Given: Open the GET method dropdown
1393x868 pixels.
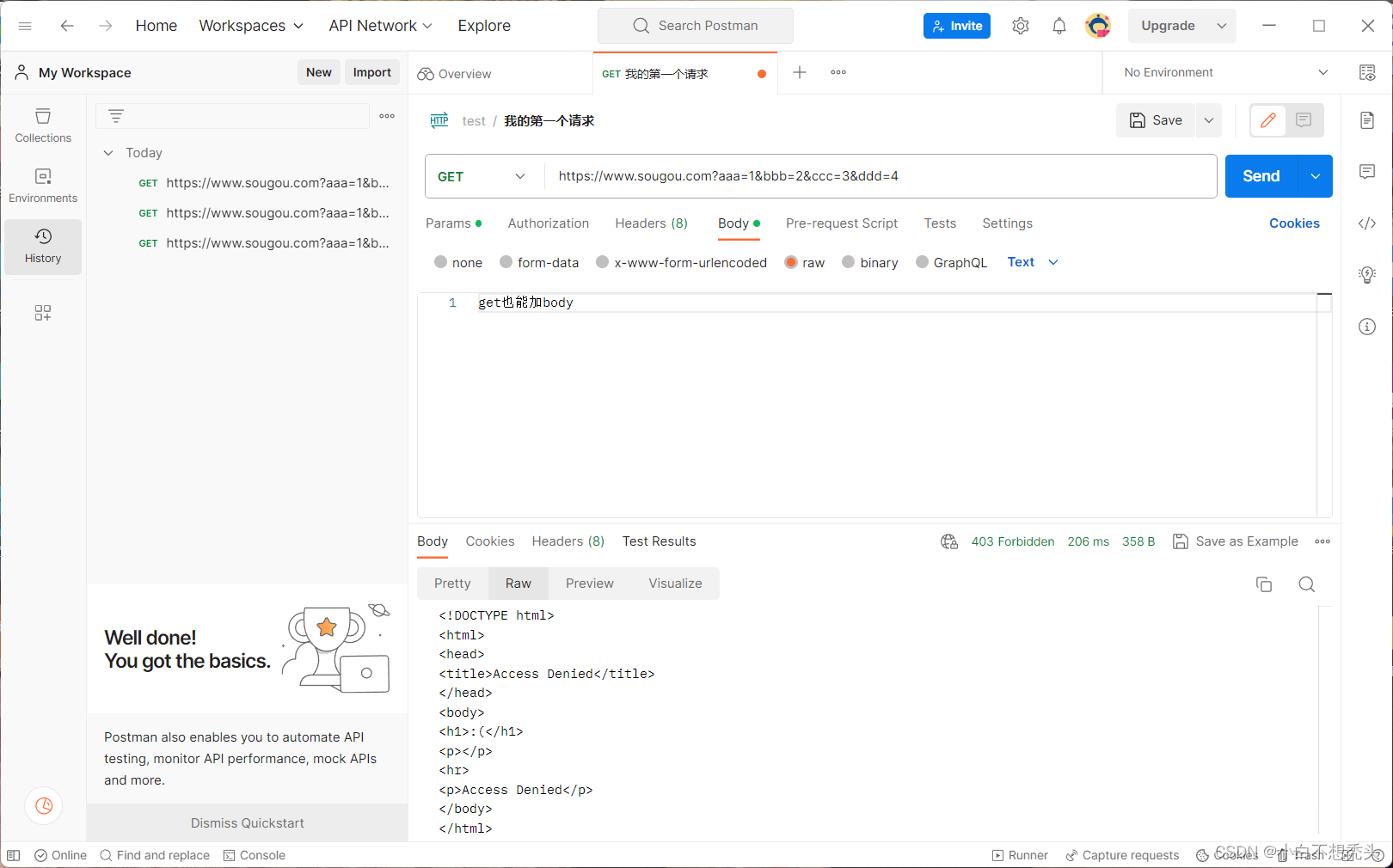Looking at the screenshot, I should coord(482,176).
